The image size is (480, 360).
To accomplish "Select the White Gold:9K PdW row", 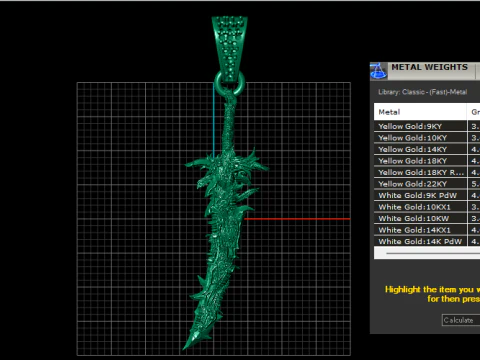I will point(427,195).
